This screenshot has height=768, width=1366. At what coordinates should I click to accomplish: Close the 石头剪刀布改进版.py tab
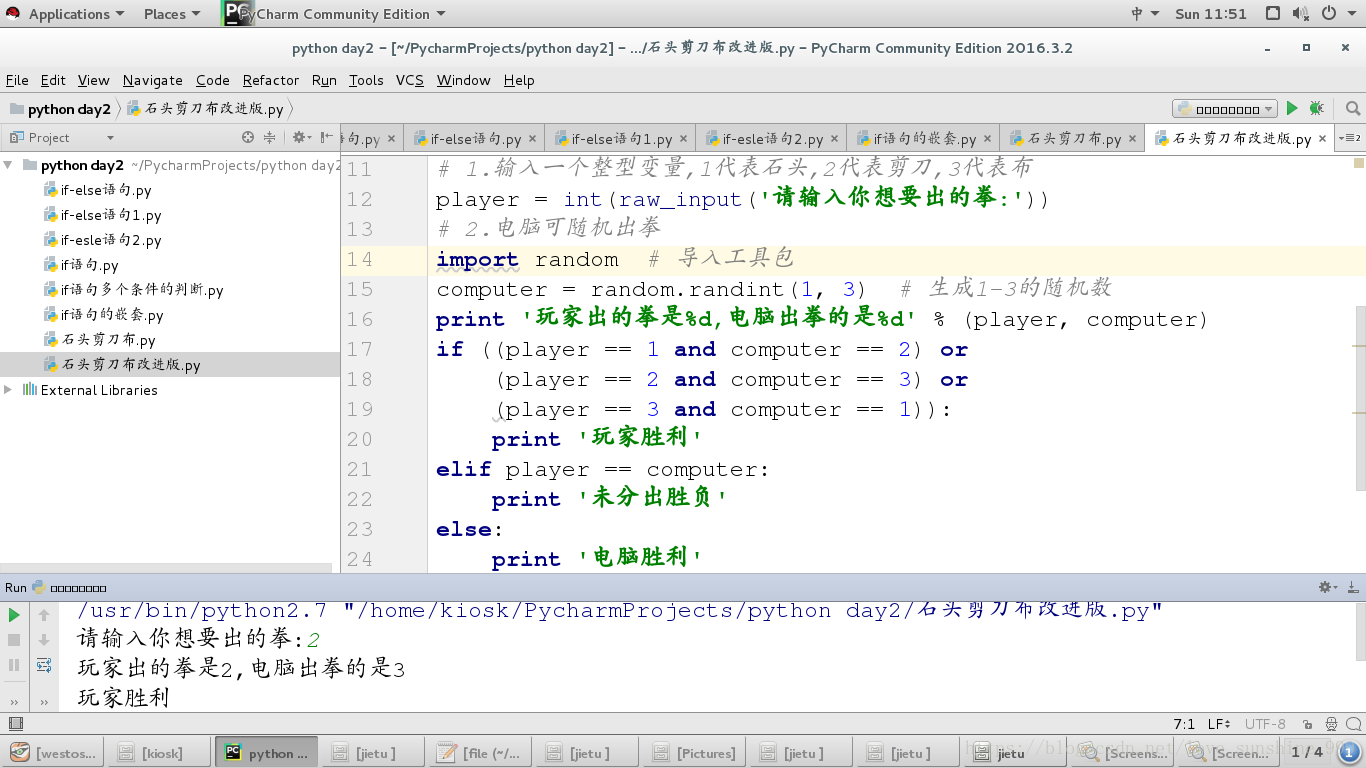[x=1323, y=139]
